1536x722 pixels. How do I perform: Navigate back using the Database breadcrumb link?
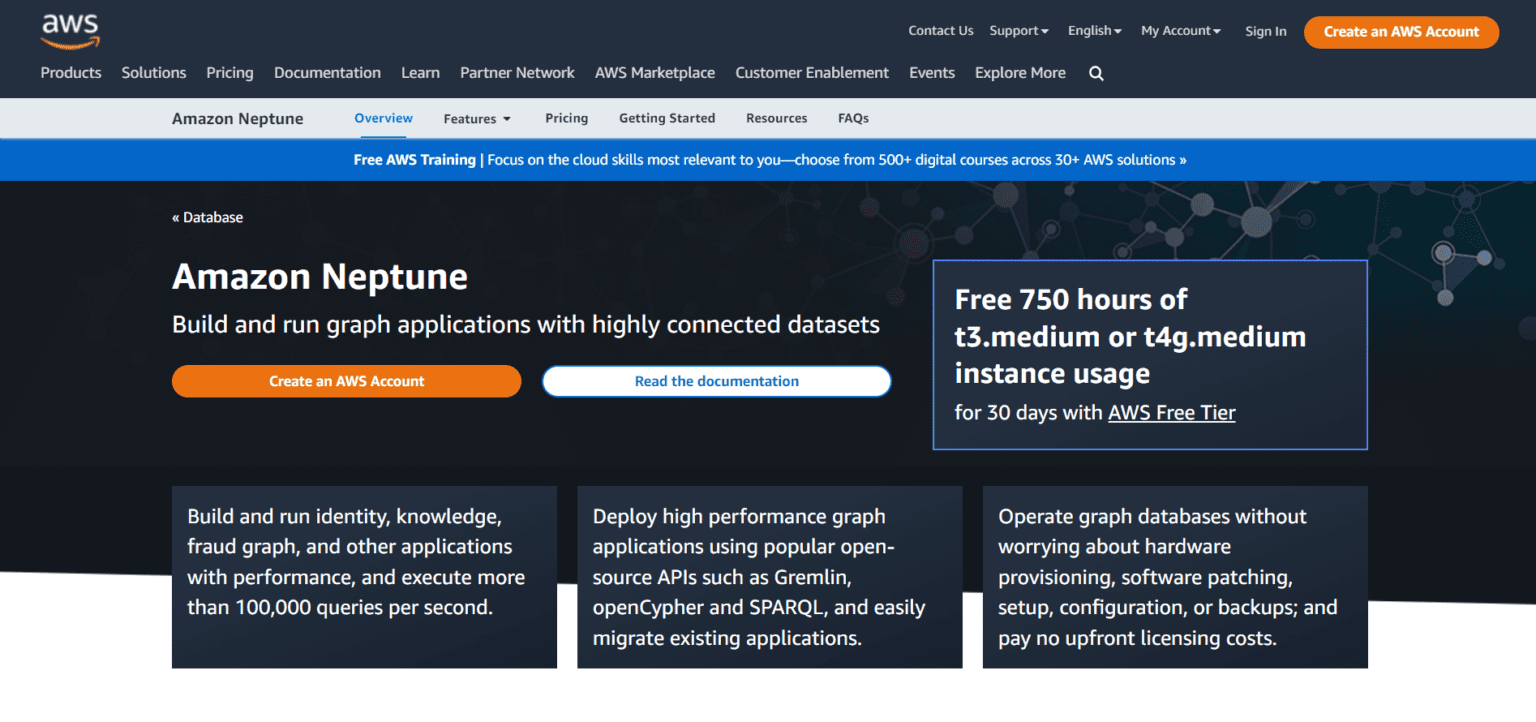point(207,217)
